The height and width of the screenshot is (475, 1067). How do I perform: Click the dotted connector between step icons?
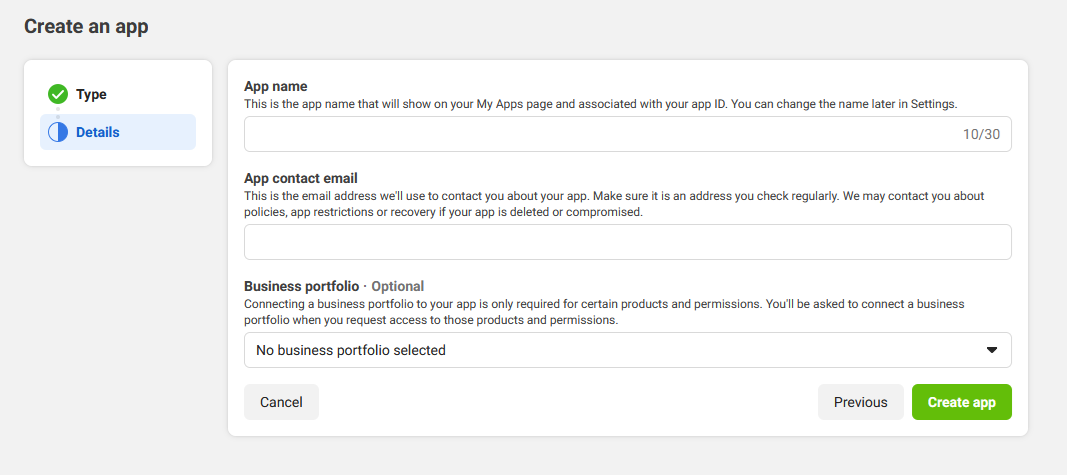[x=58, y=113]
